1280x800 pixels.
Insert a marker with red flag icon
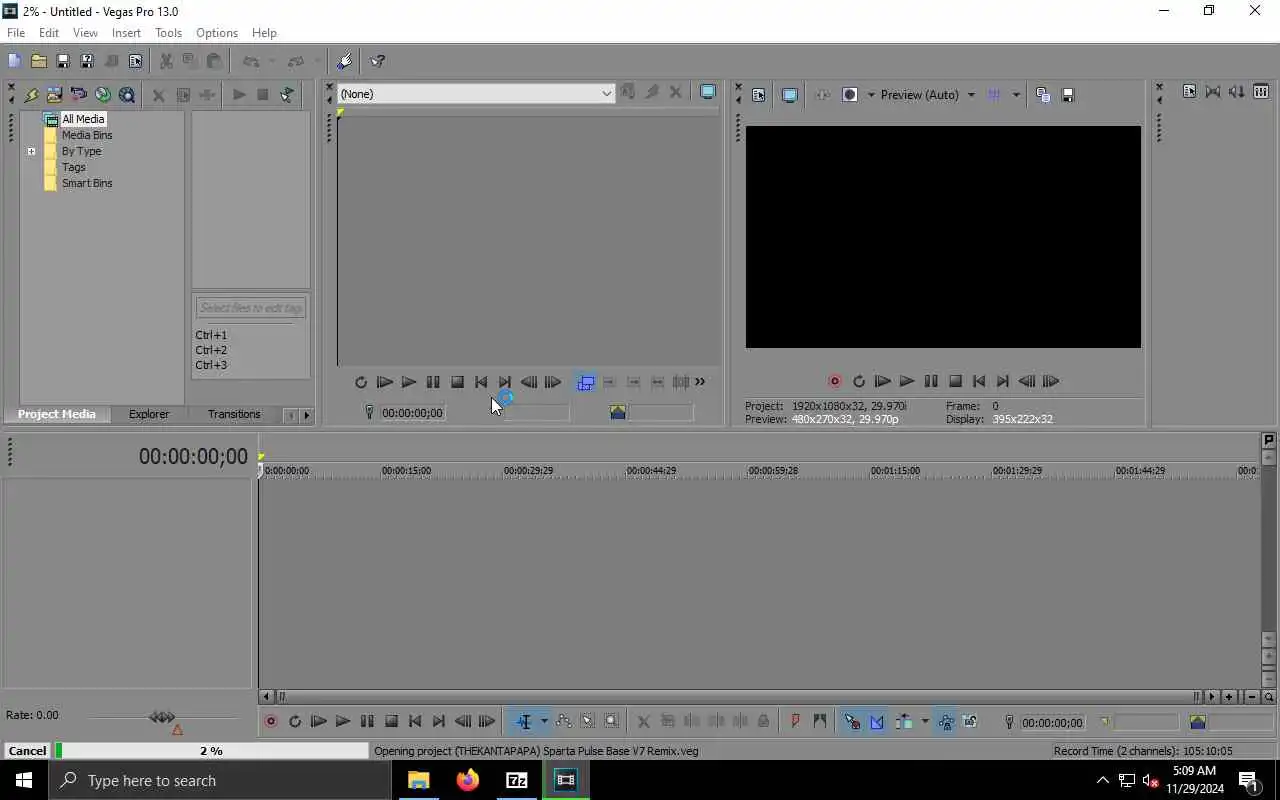tap(795, 721)
